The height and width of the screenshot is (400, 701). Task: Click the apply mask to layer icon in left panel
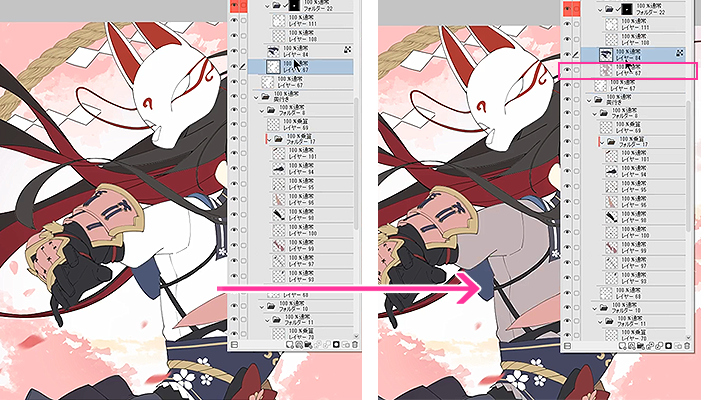pos(346,345)
